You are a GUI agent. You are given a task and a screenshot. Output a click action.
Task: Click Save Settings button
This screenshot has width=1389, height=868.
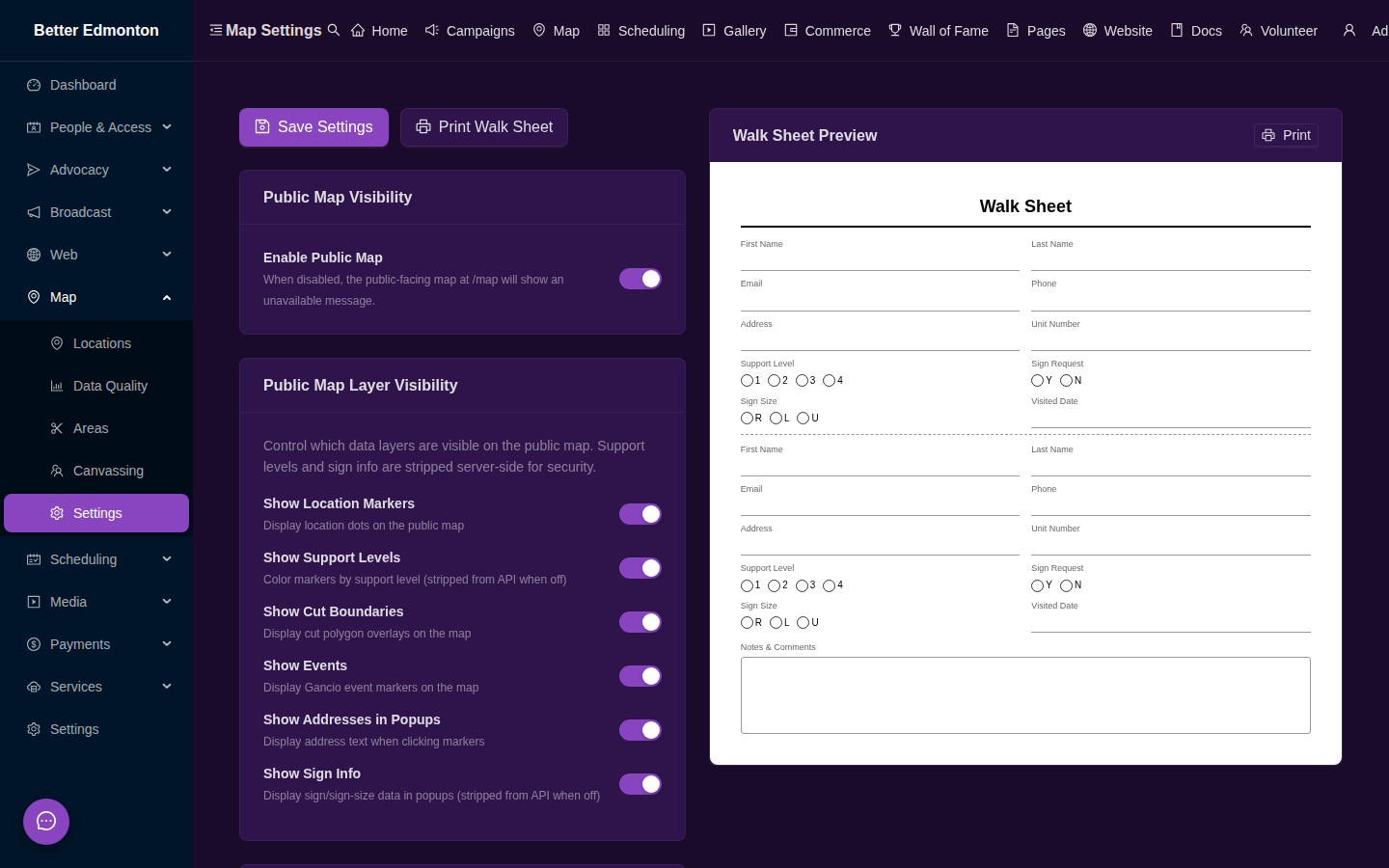(x=313, y=127)
